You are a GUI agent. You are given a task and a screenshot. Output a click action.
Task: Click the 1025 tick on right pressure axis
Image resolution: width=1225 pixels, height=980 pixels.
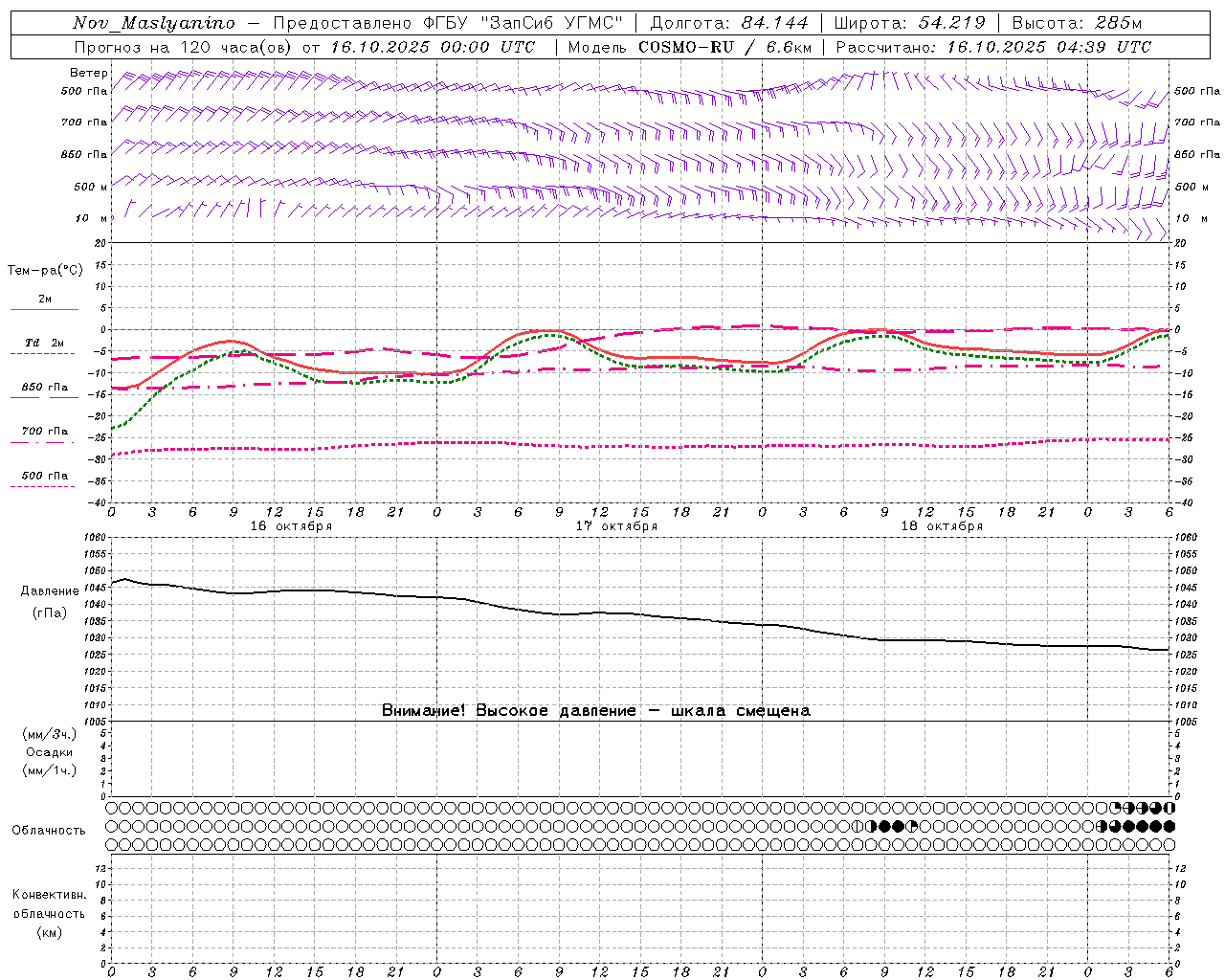click(1187, 654)
